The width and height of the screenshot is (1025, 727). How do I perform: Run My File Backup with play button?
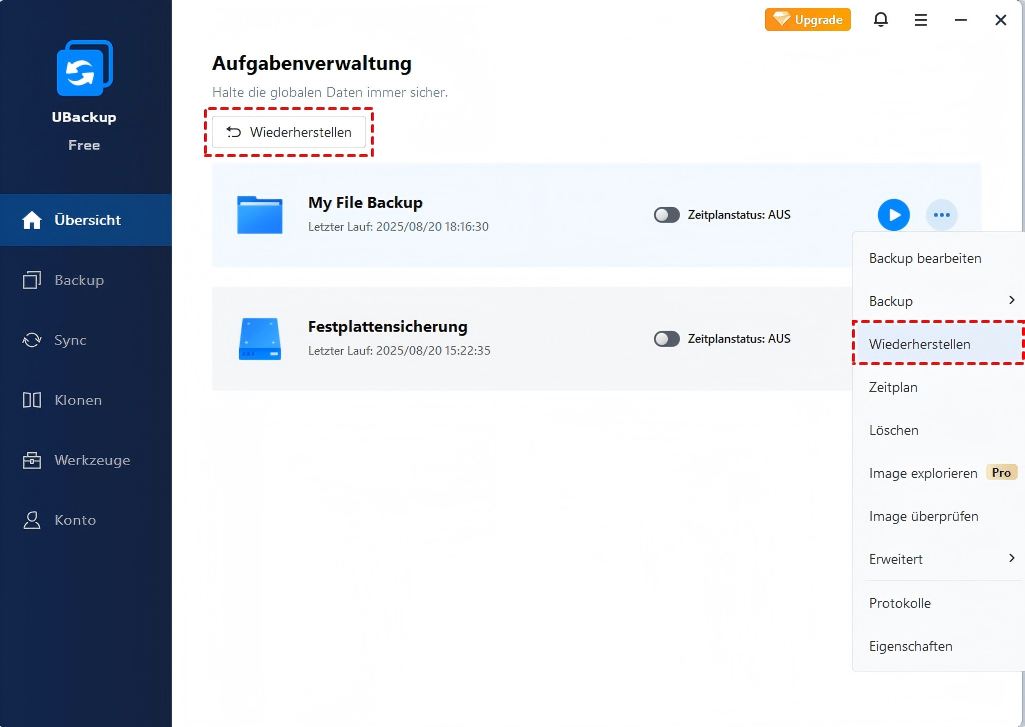click(893, 215)
